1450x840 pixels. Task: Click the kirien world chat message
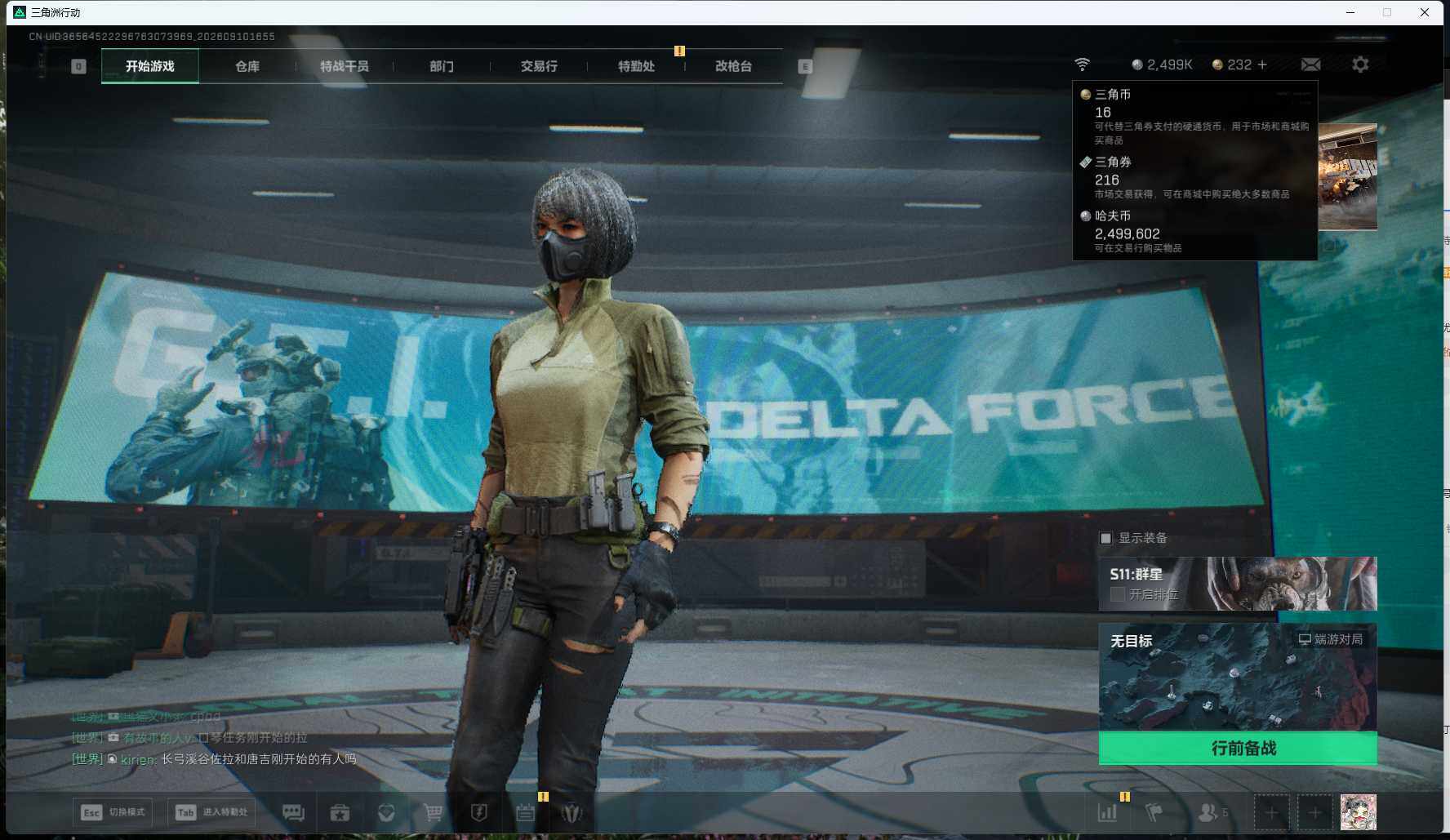(x=214, y=759)
